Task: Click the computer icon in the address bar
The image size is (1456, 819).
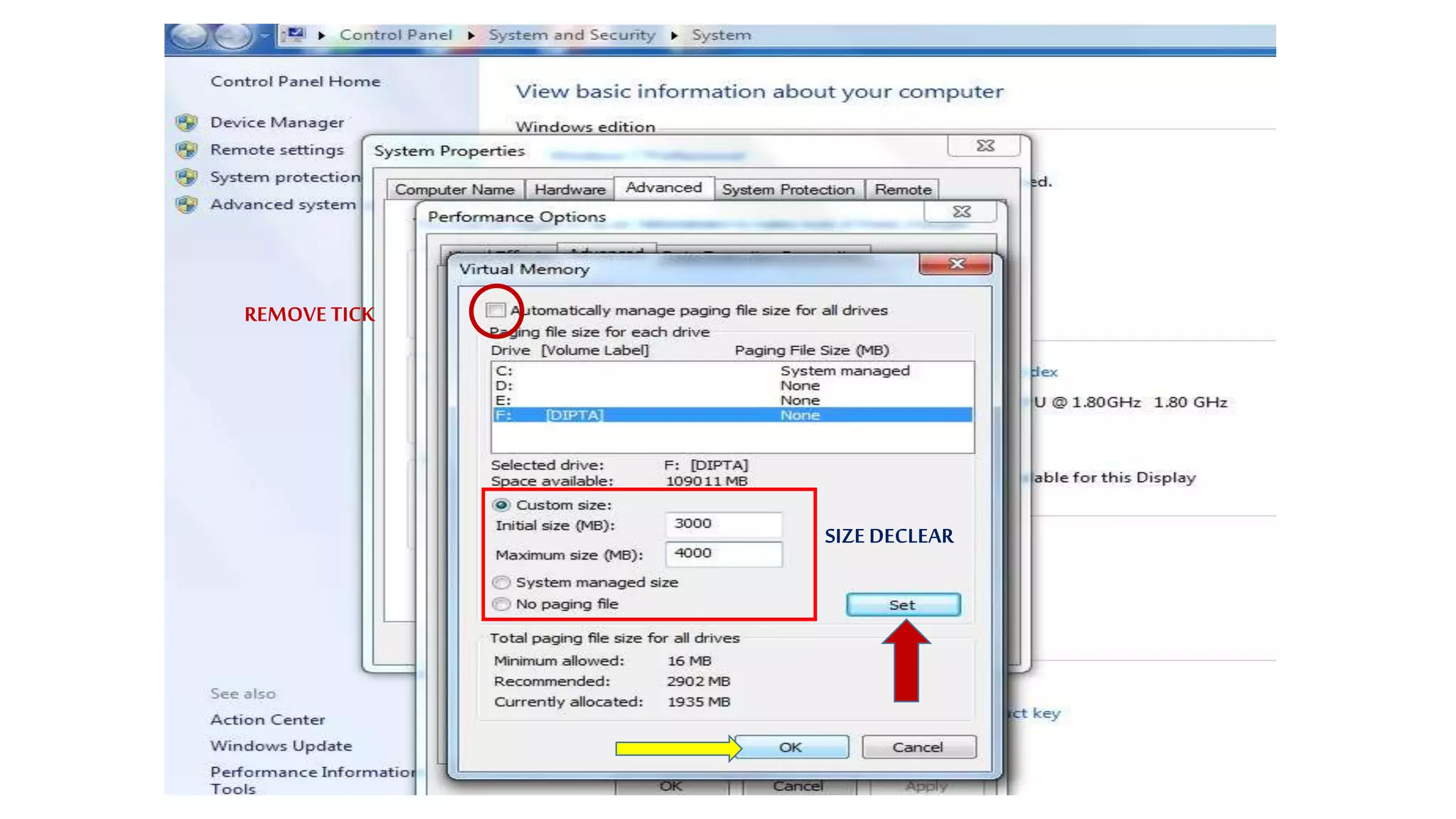Action: pos(292,34)
